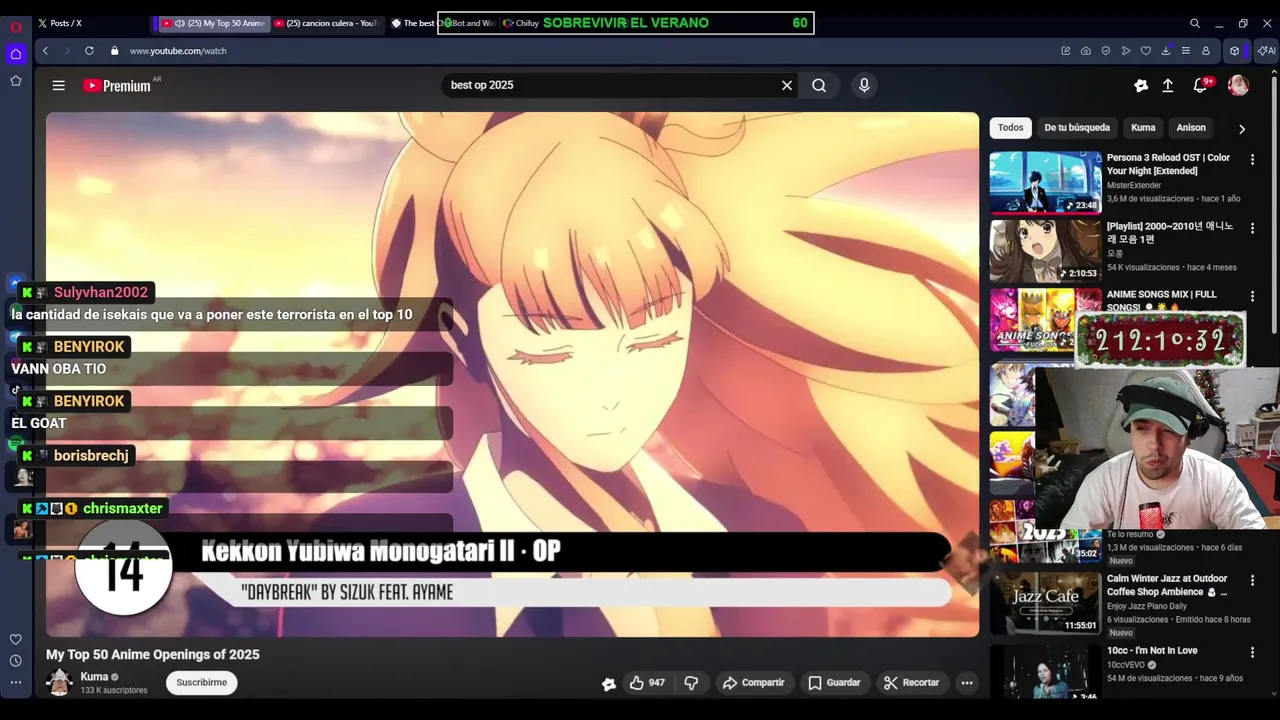Viewport: 1280px width, 720px height.
Task: Open the account avatar menu
Action: 1238,86
